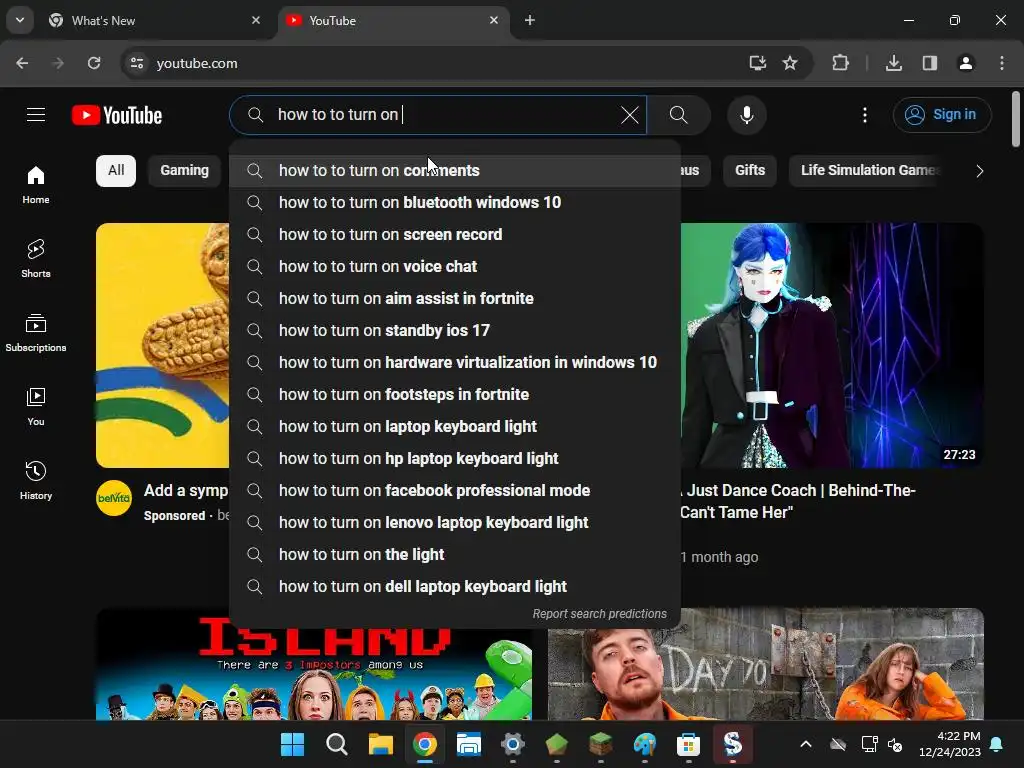The image size is (1024, 768).
Task: Choose suggestion 'standby ios 17'
Action: [455, 330]
